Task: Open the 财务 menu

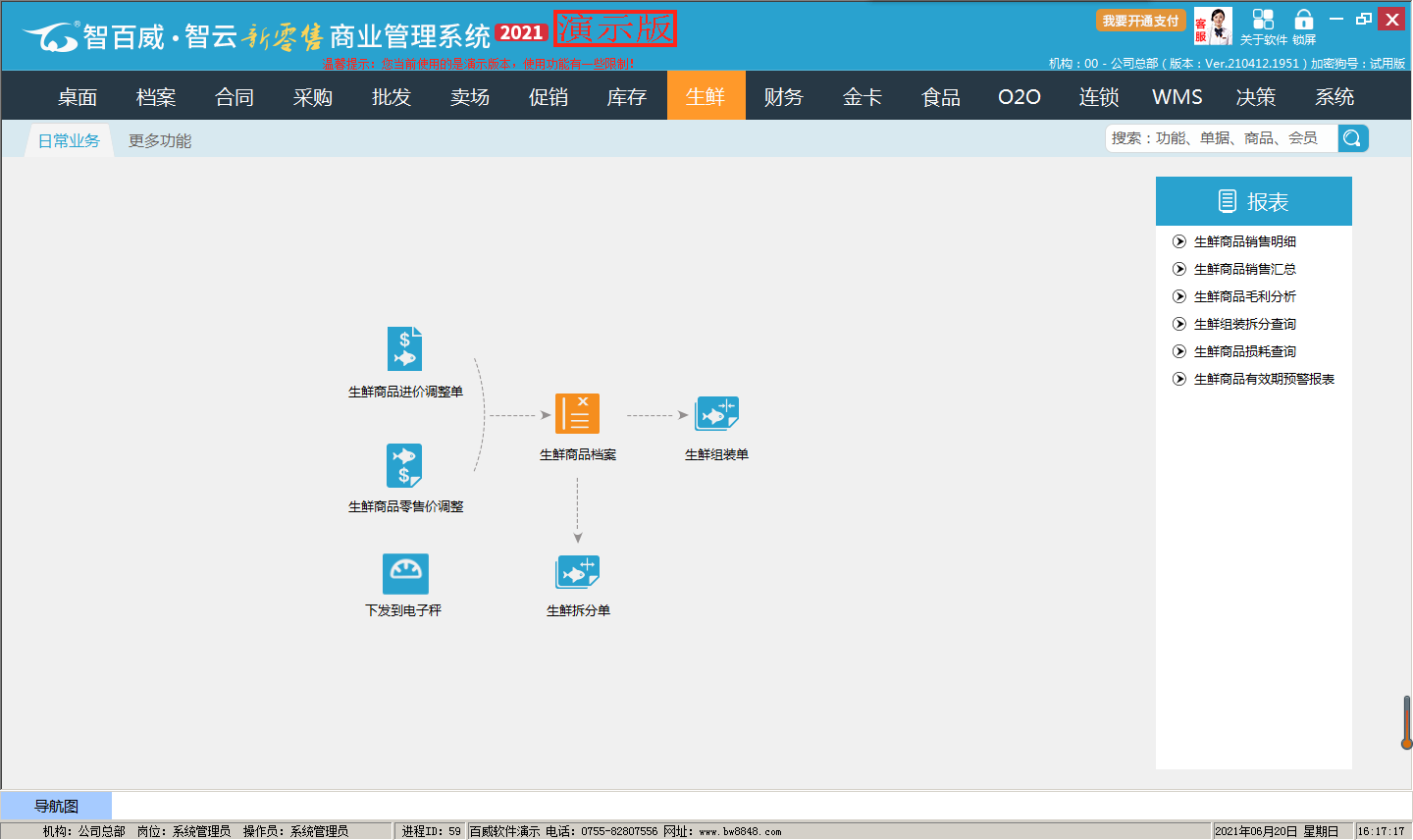Action: (x=784, y=97)
